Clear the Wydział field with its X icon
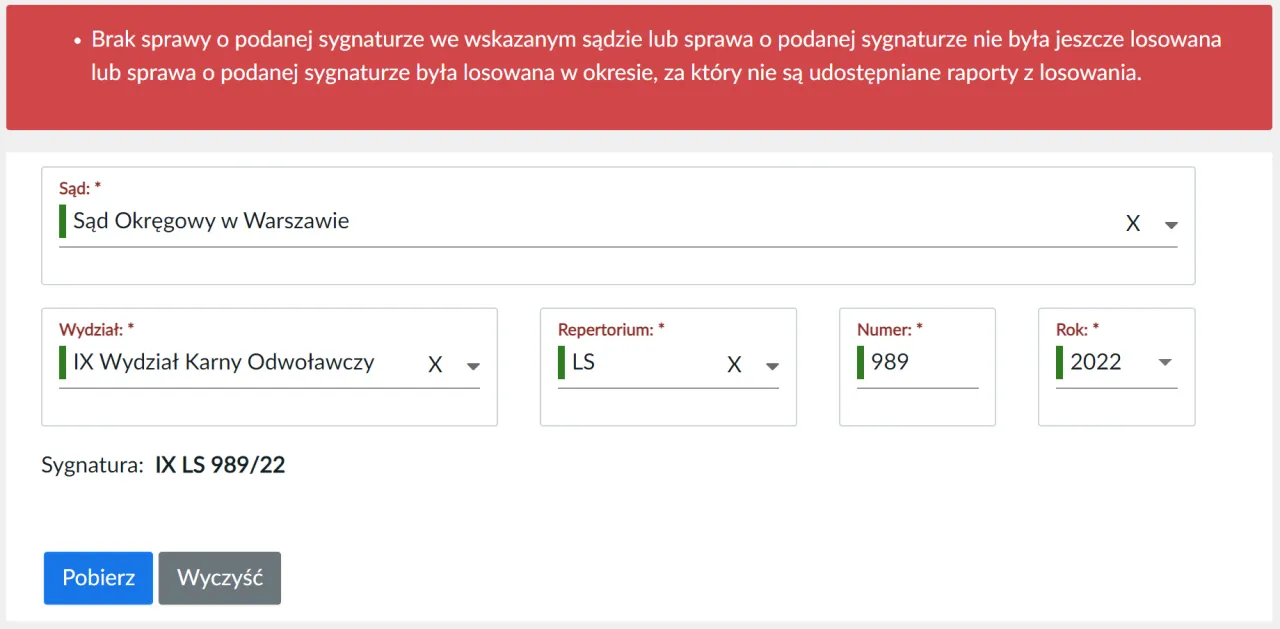1280x629 pixels. click(435, 364)
